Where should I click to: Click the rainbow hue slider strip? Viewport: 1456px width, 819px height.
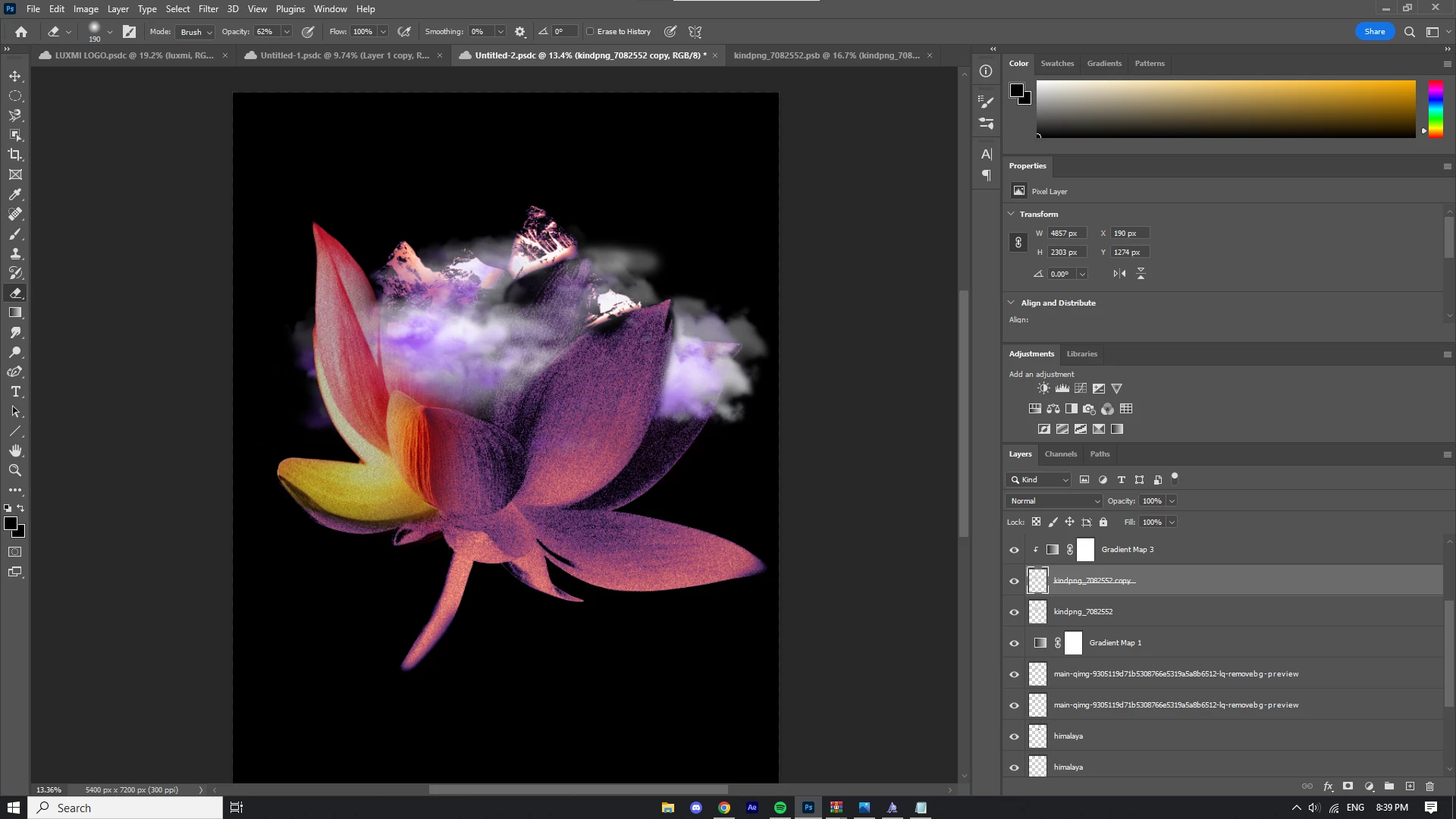pos(1436,108)
